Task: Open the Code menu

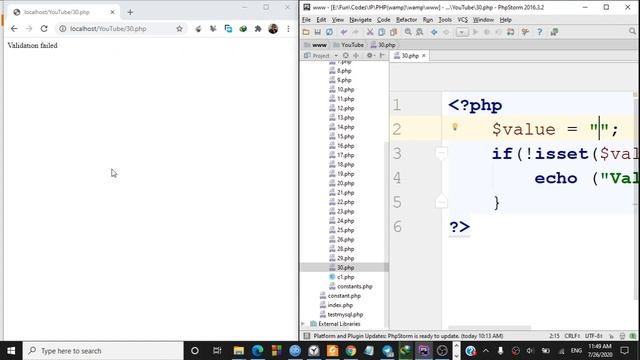Action: pyautogui.click(x=383, y=20)
